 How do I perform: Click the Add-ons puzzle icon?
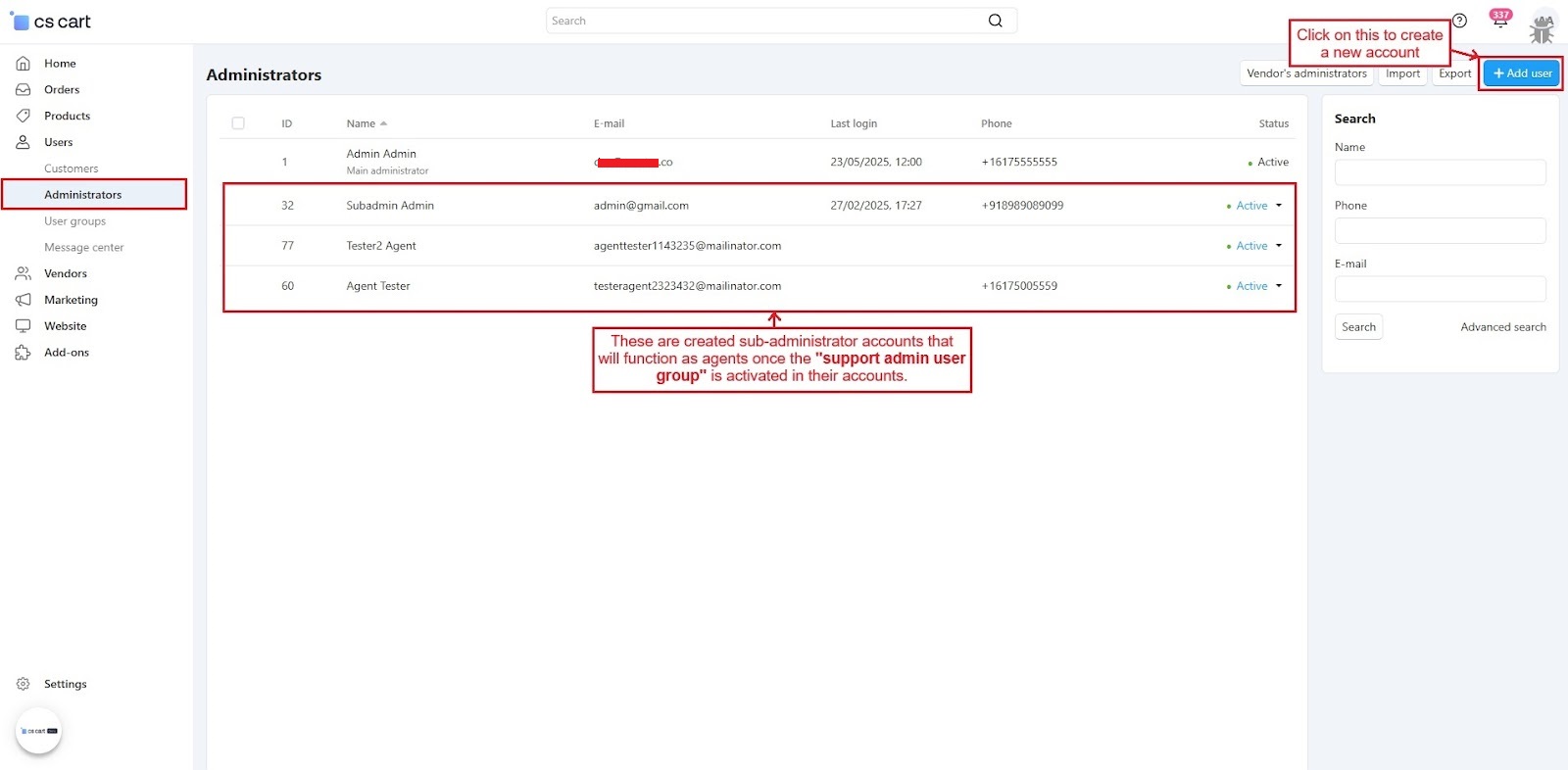click(x=23, y=353)
